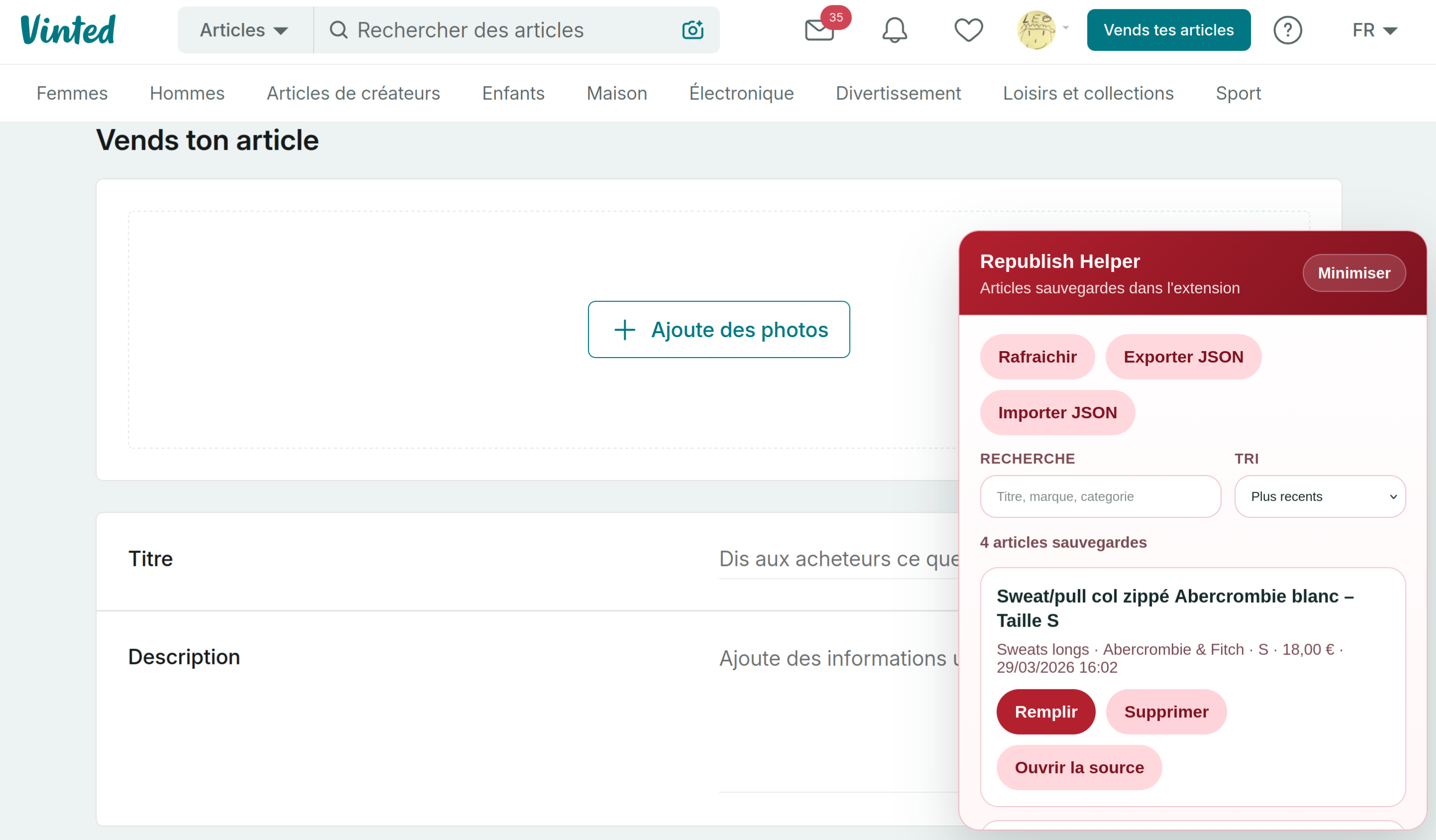Open the Électronique category
The width and height of the screenshot is (1436, 840).
pyautogui.click(x=741, y=93)
